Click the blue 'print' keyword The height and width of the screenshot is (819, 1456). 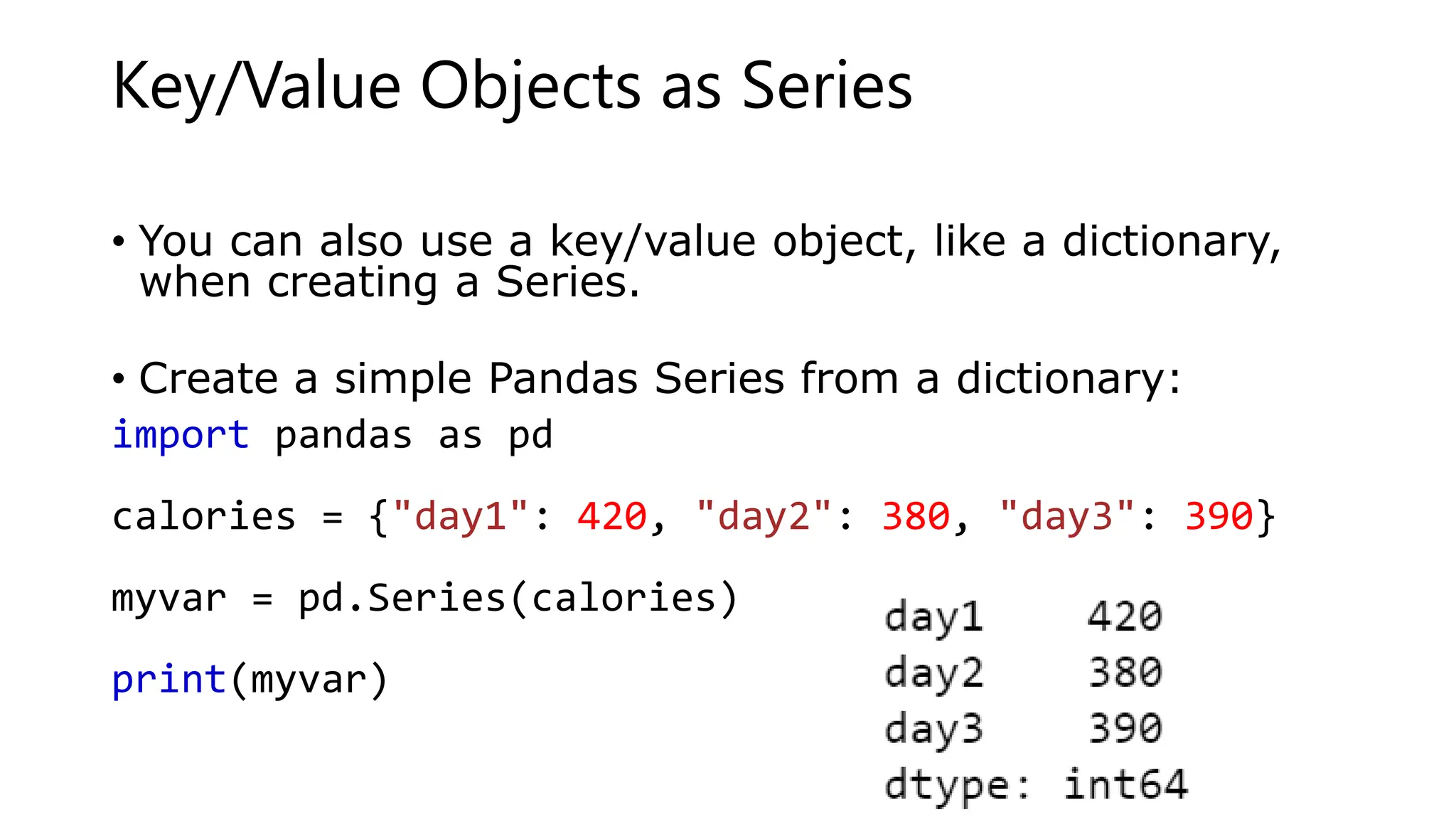(x=169, y=679)
